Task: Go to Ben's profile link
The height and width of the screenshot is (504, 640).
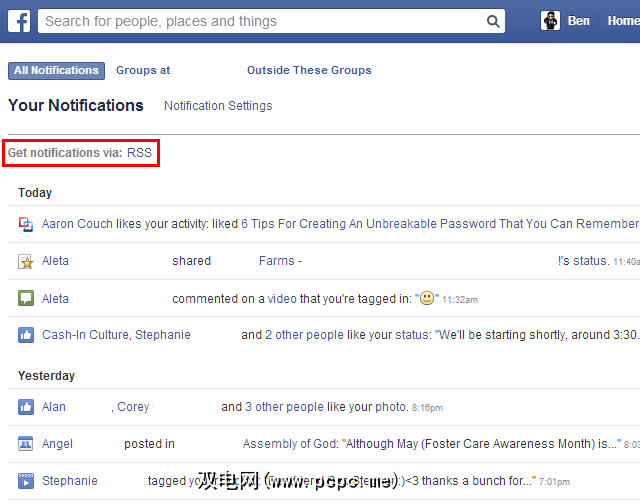Action: coord(578,20)
